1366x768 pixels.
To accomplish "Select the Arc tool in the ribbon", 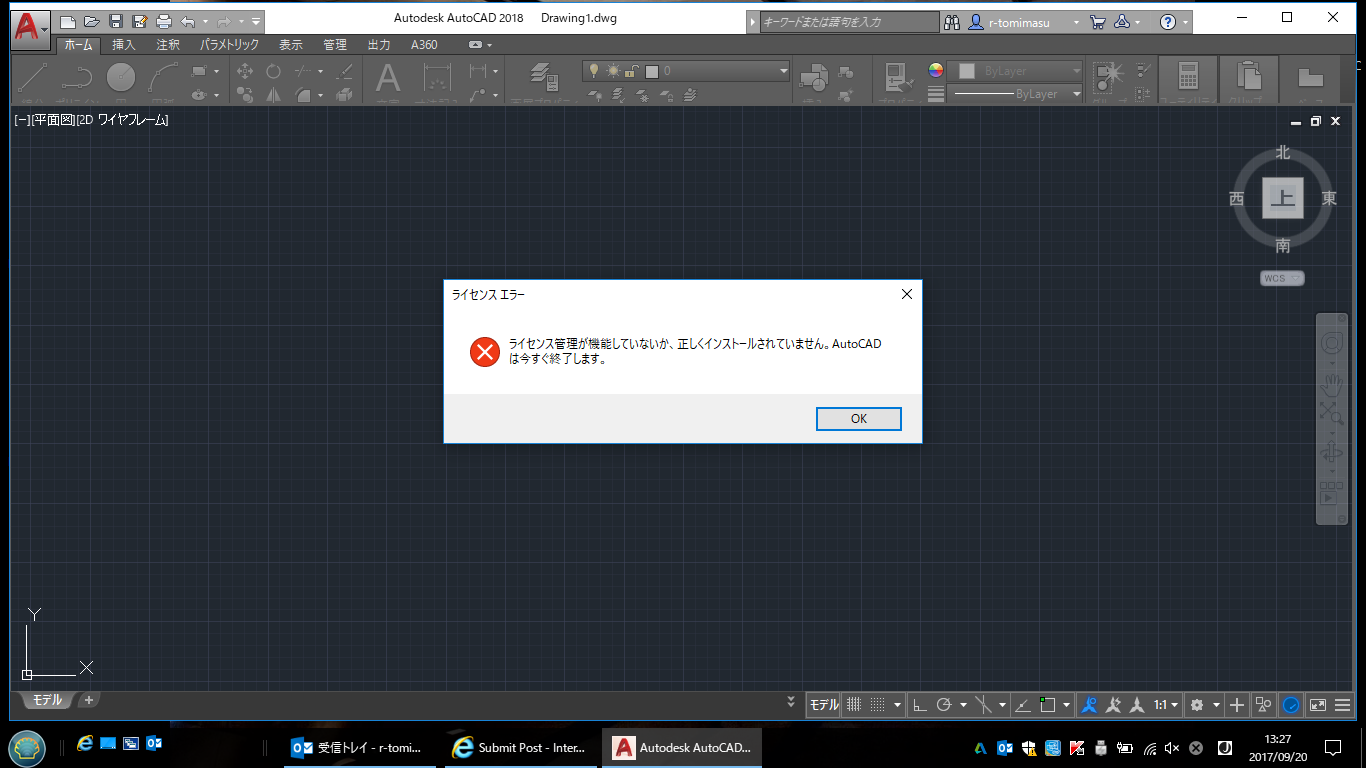I will point(164,78).
